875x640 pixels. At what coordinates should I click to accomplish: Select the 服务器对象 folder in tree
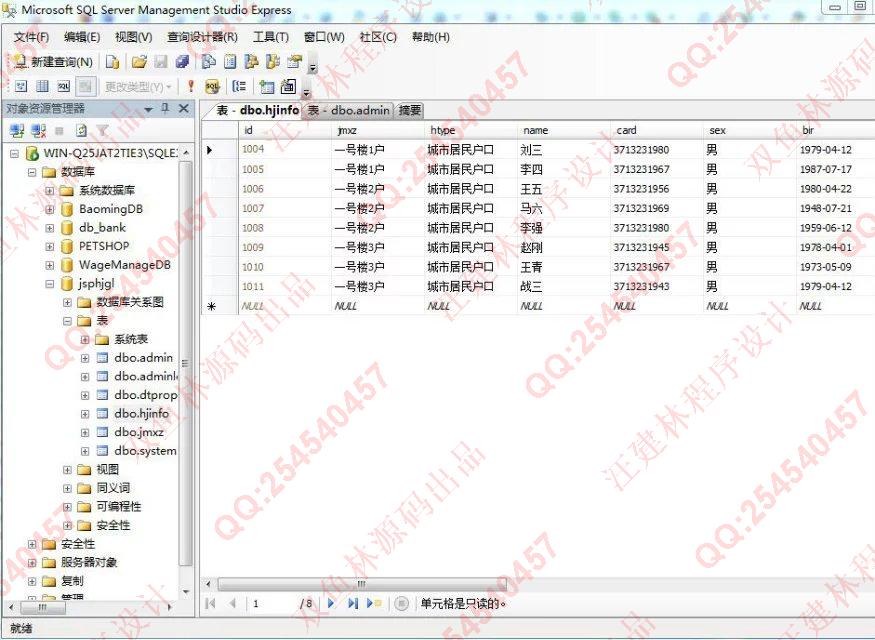click(x=89, y=562)
